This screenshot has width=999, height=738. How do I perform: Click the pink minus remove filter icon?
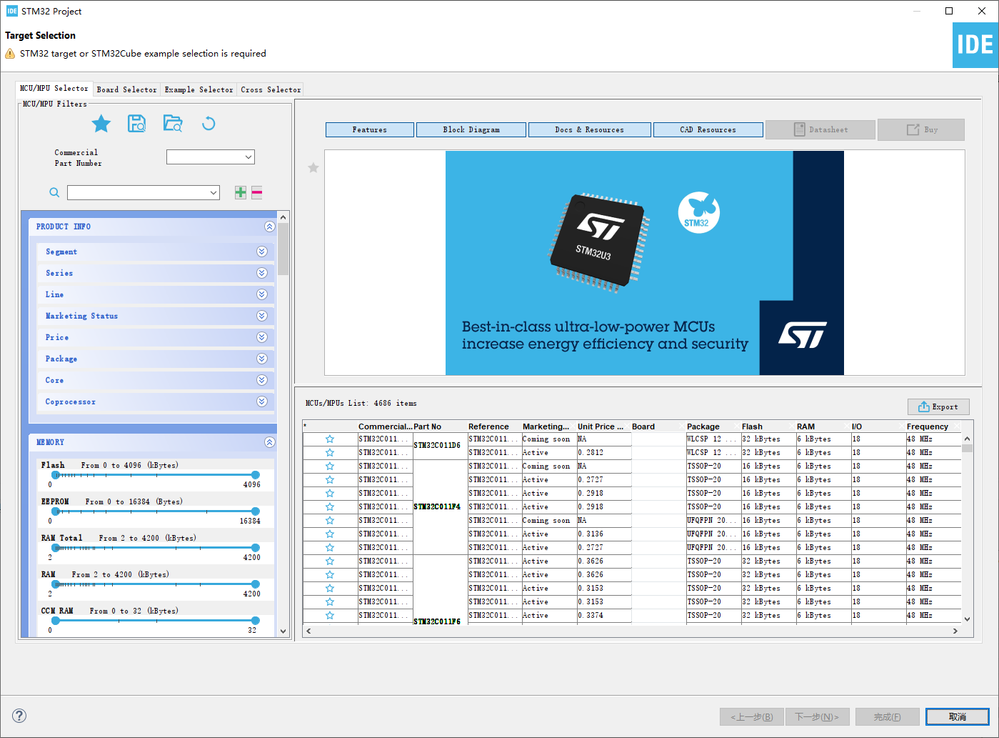click(257, 192)
